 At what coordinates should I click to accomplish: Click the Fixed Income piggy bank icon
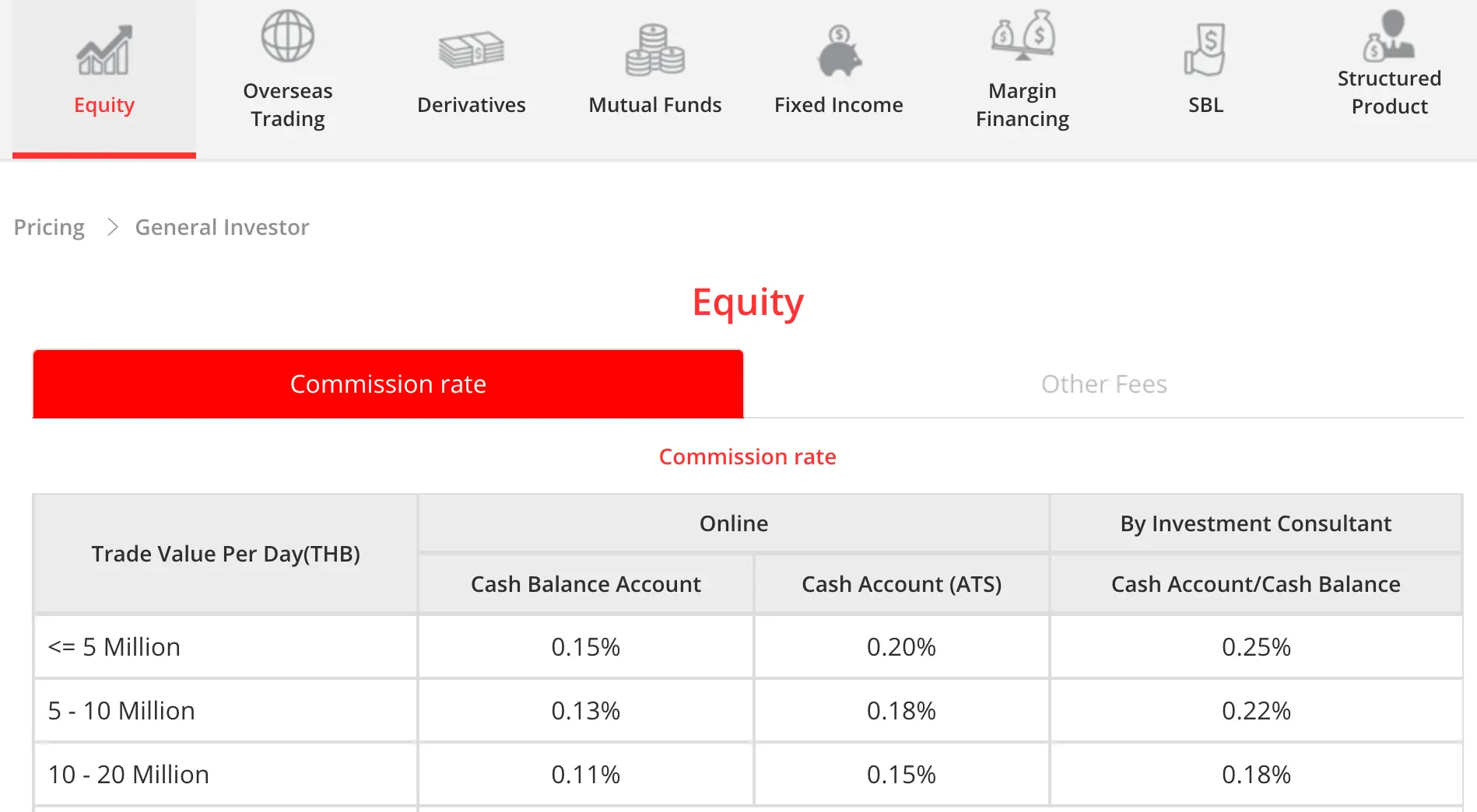coord(838,51)
